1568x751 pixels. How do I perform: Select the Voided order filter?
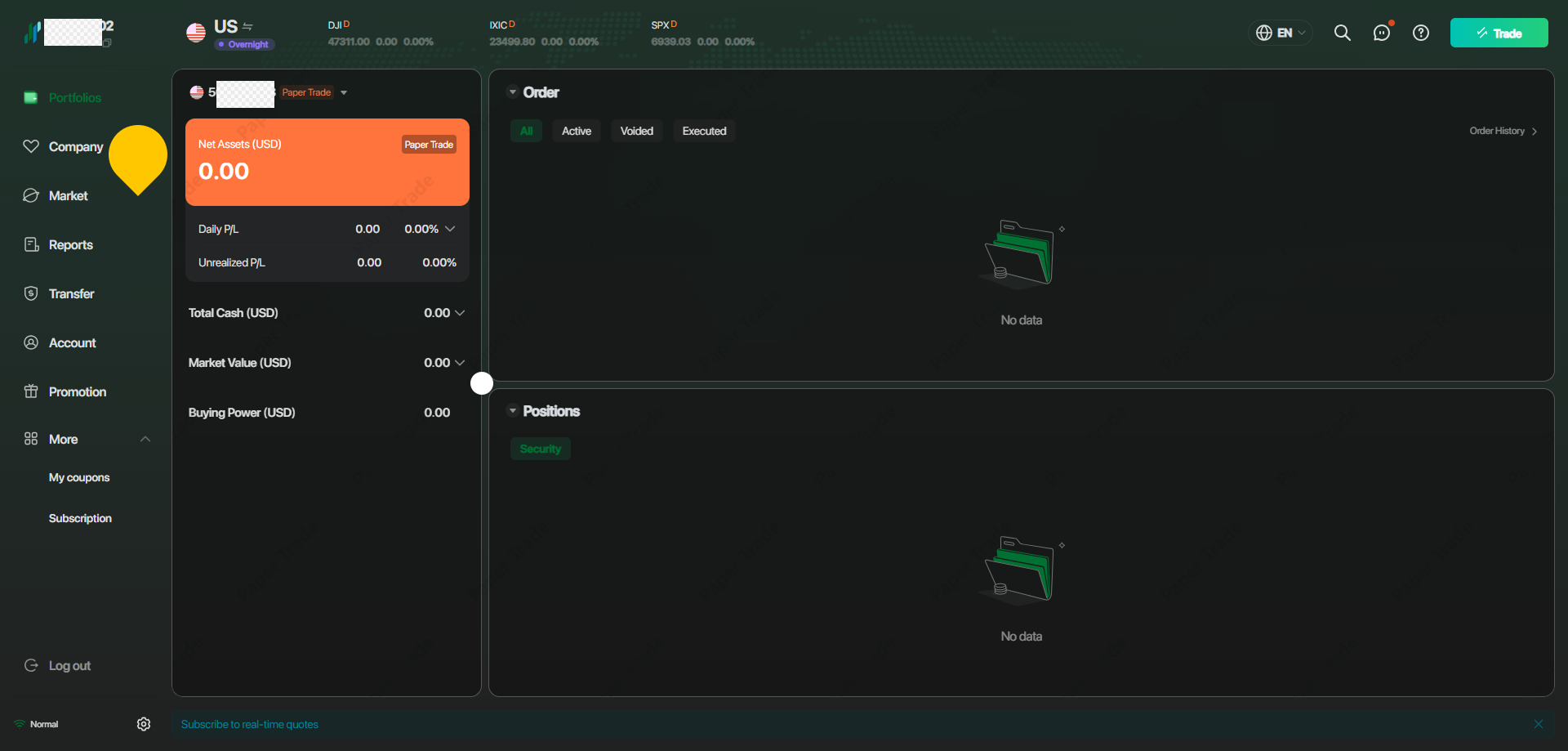(x=636, y=131)
